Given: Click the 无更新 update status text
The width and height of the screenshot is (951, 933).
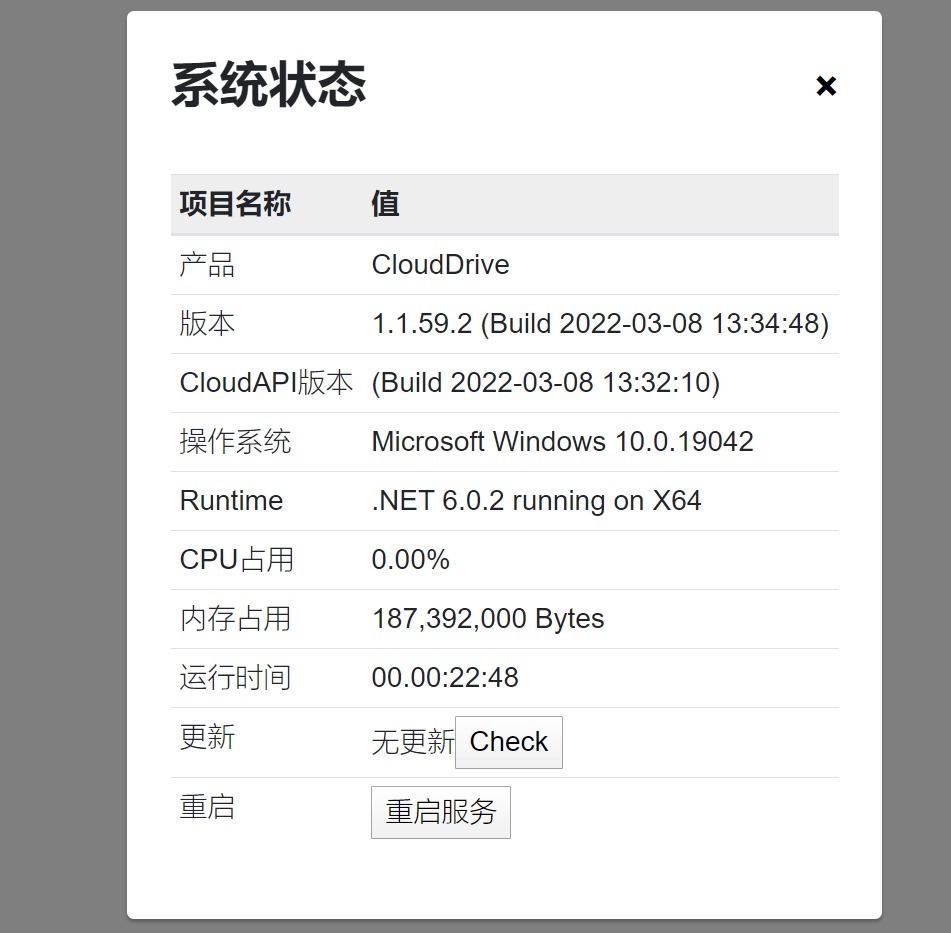Looking at the screenshot, I should (x=412, y=742).
